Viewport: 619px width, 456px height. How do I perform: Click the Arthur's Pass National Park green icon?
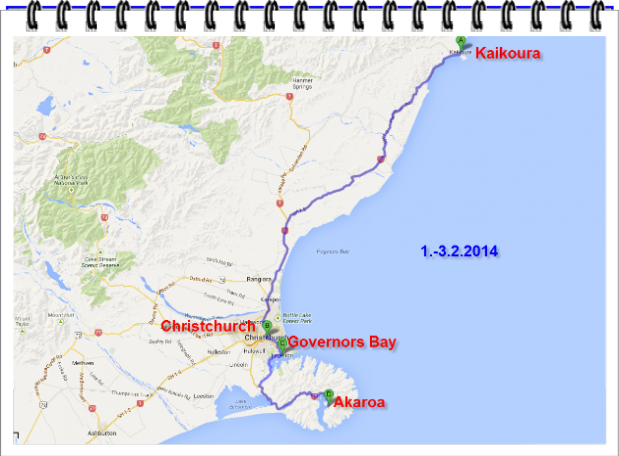pos(71,190)
